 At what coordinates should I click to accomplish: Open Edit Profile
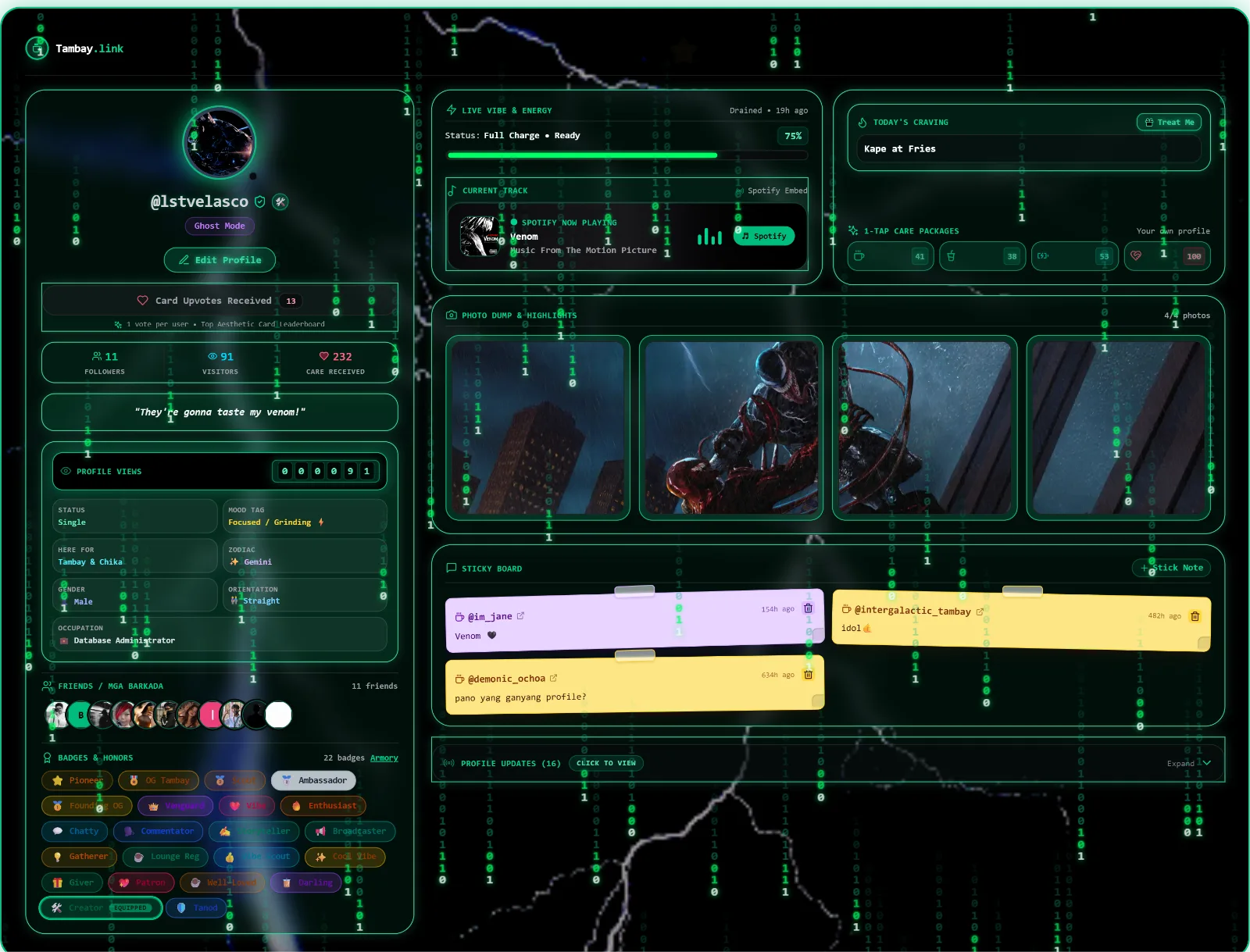tap(220, 260)
